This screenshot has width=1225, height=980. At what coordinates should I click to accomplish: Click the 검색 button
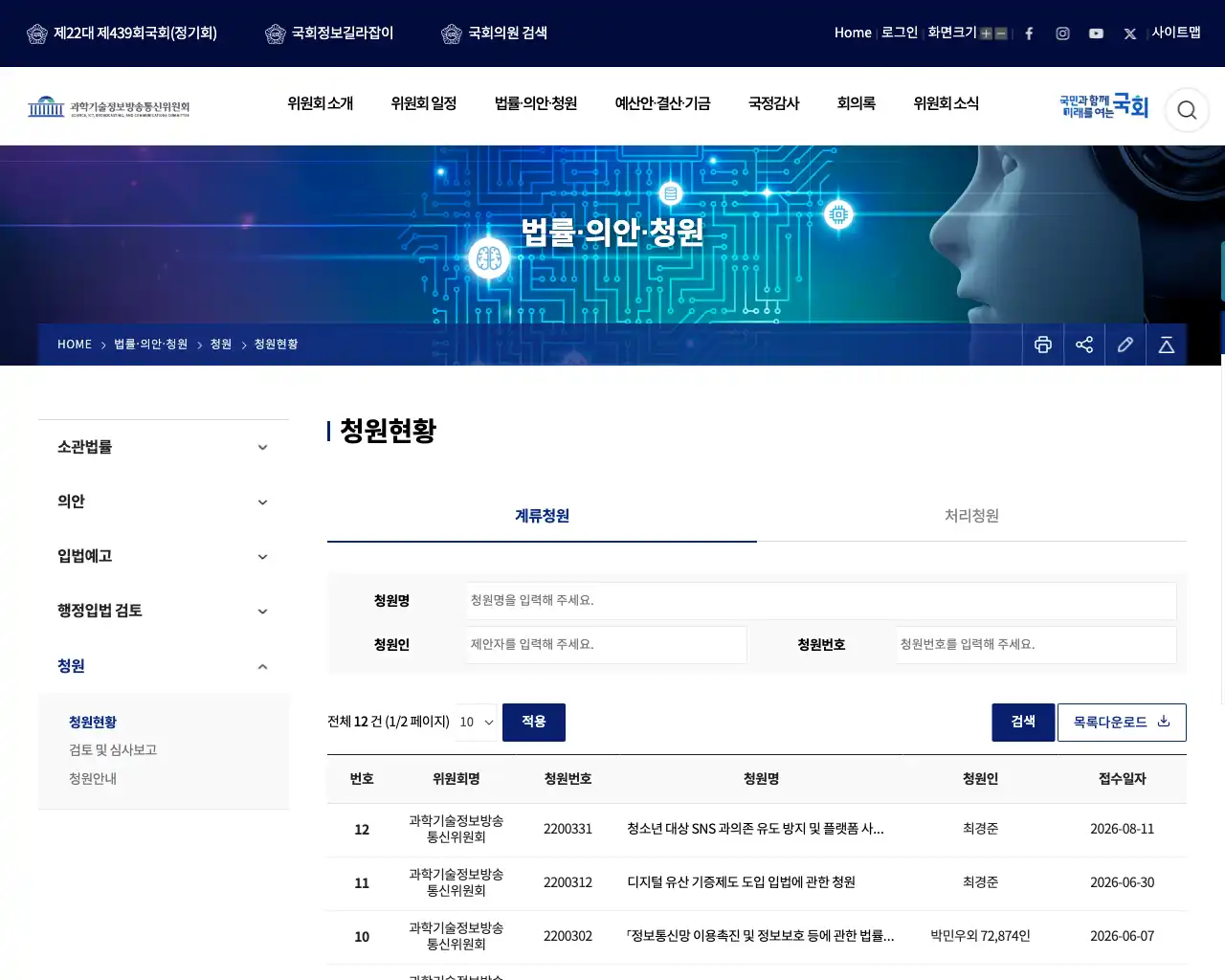tap(1023, 722)
